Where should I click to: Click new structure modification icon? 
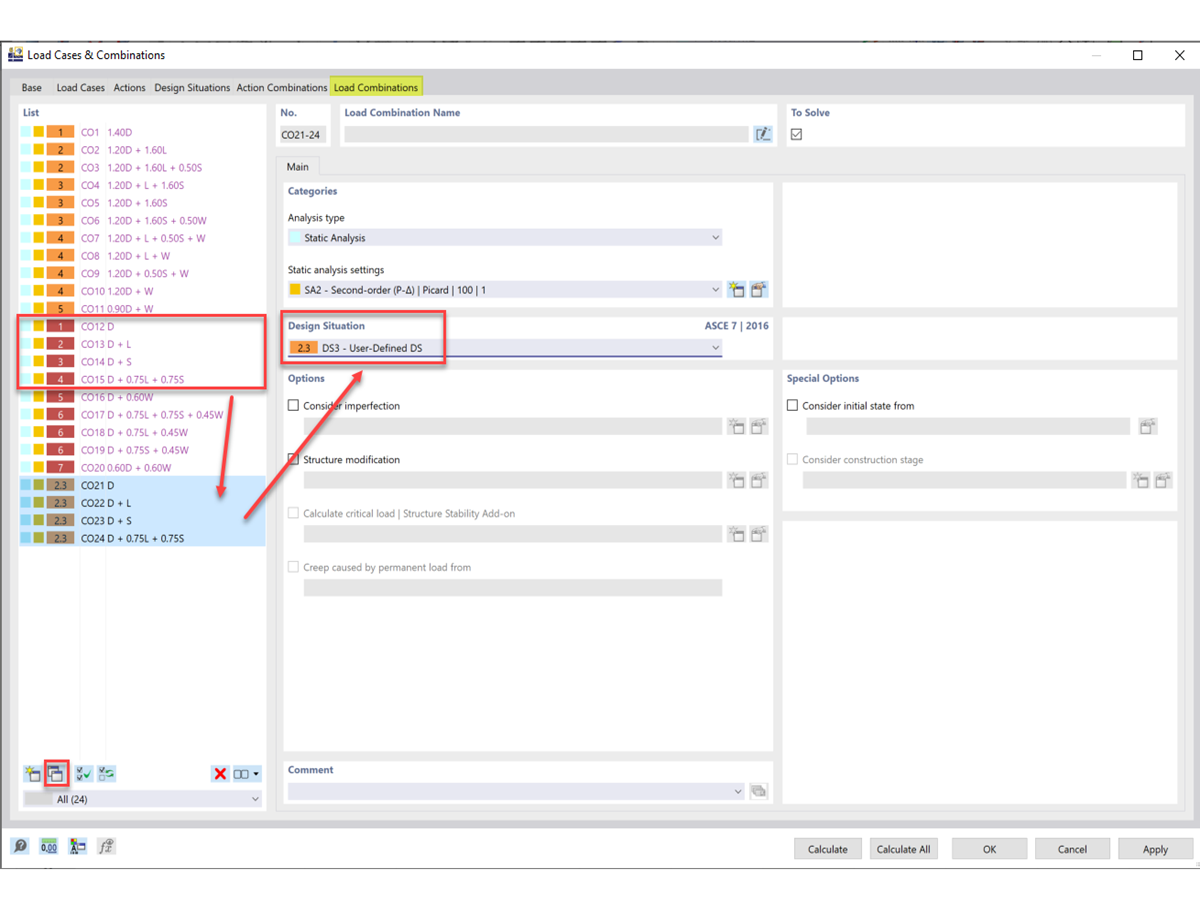click(x=736, y=481)
